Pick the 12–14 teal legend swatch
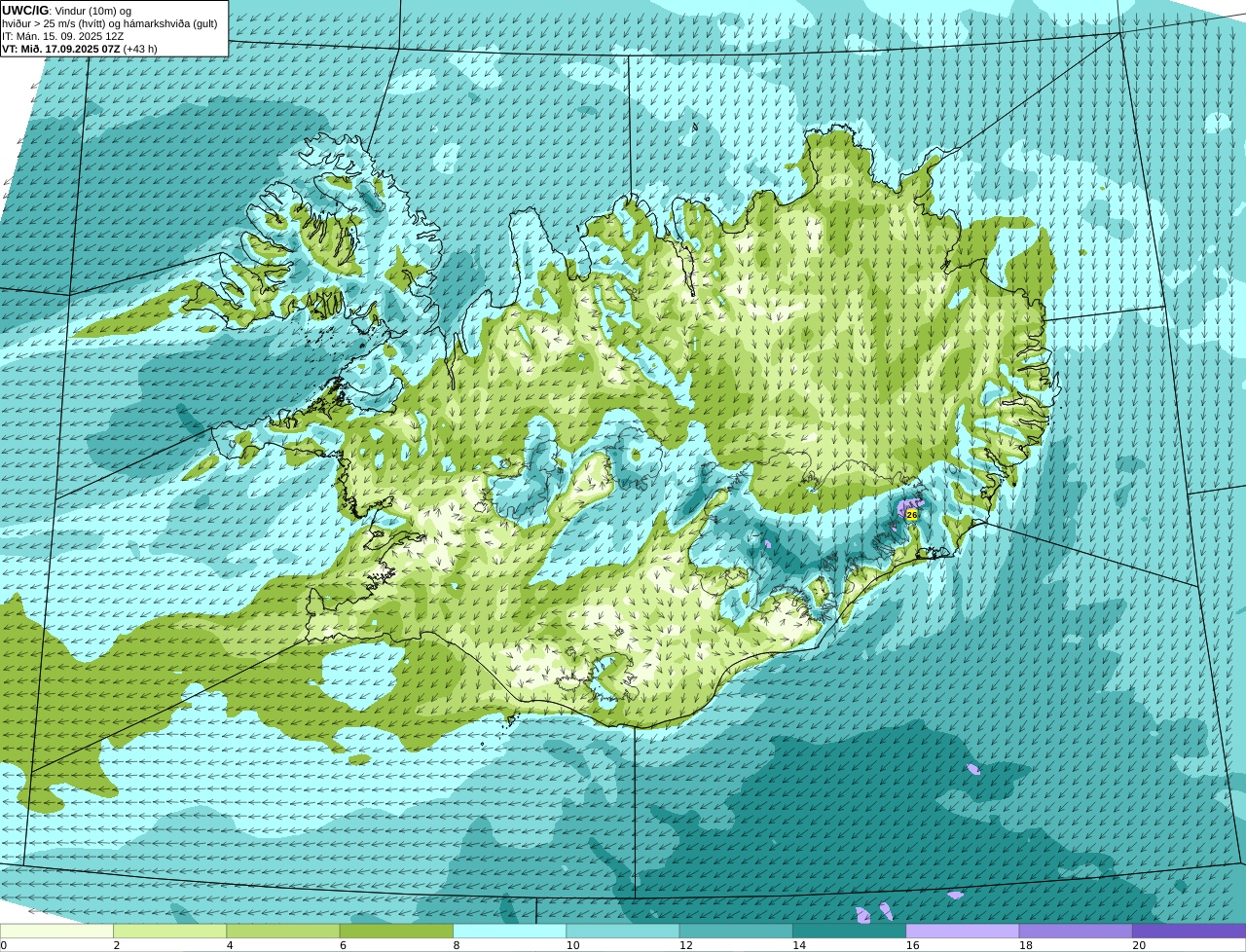Screen dimensions: 1246x952 pyautogui.click(x=736, y=931)
